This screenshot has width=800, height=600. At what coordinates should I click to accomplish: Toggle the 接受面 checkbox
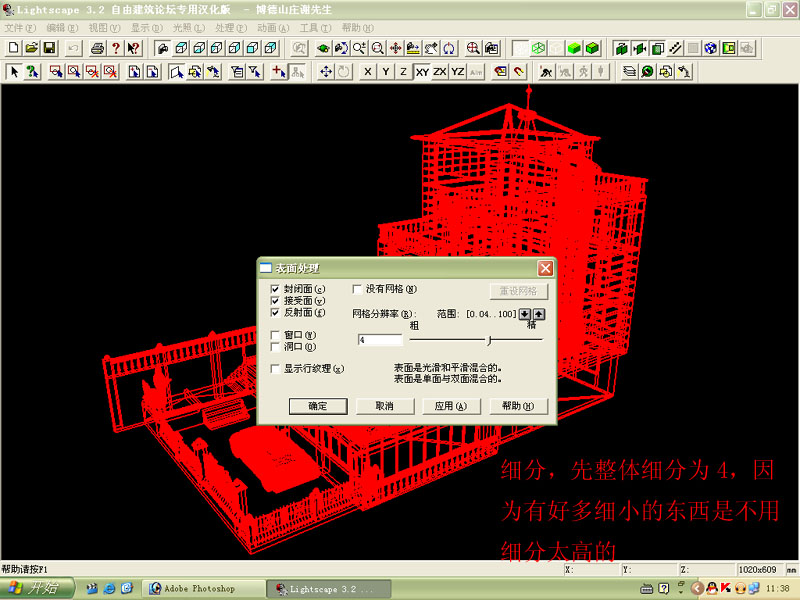[275, 301]
